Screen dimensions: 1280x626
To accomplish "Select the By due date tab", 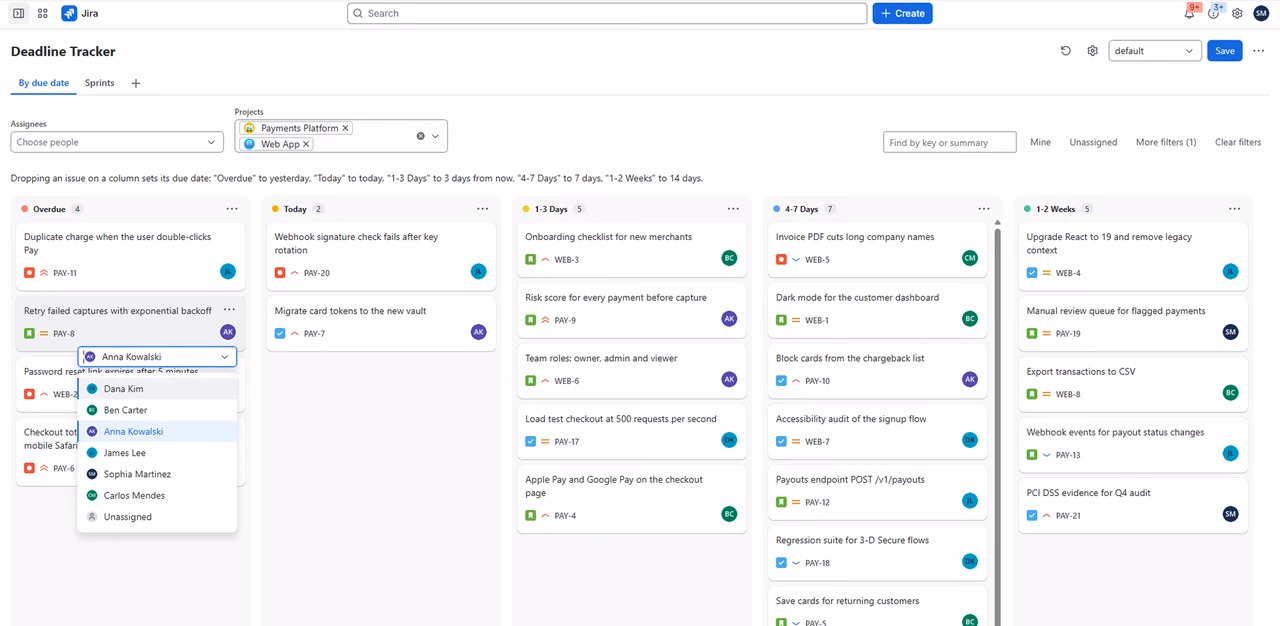I will click(x=44, y=83).
